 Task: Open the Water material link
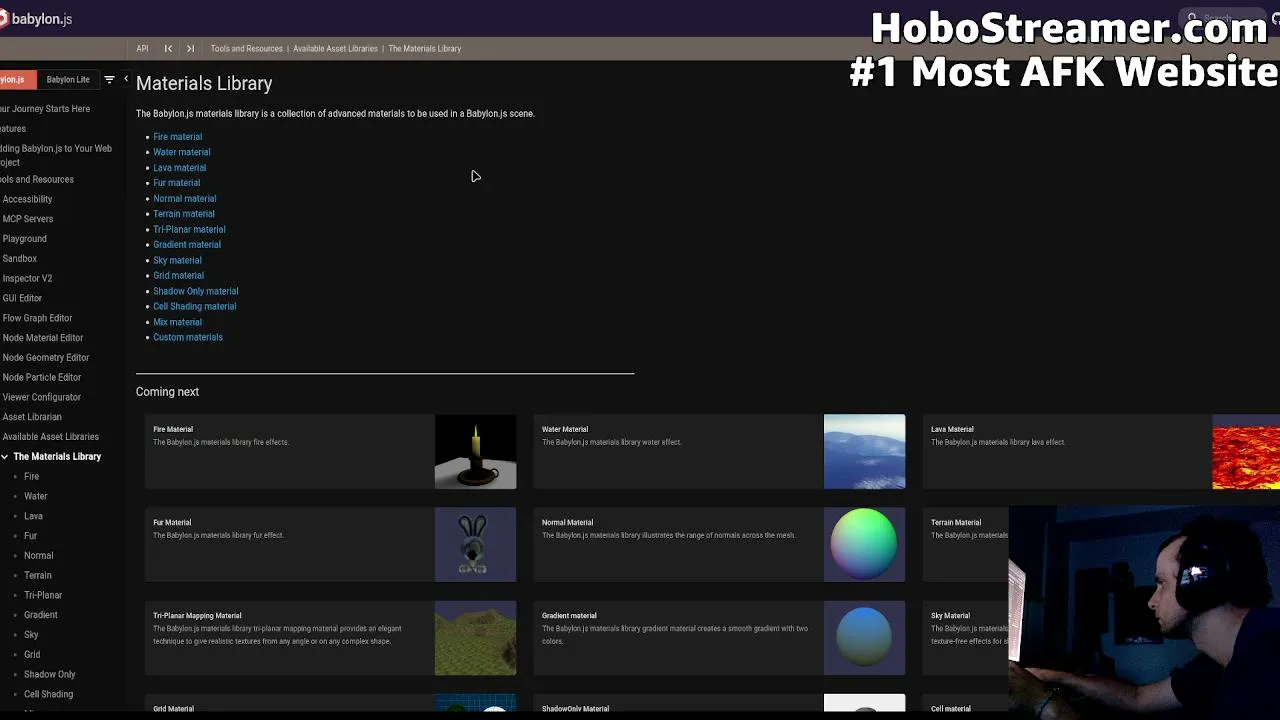point(181,152)
